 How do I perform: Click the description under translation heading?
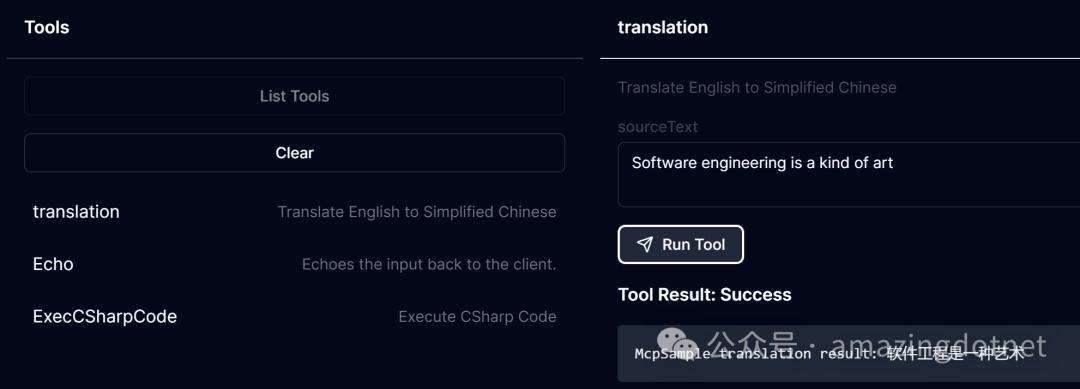point(757,87)
